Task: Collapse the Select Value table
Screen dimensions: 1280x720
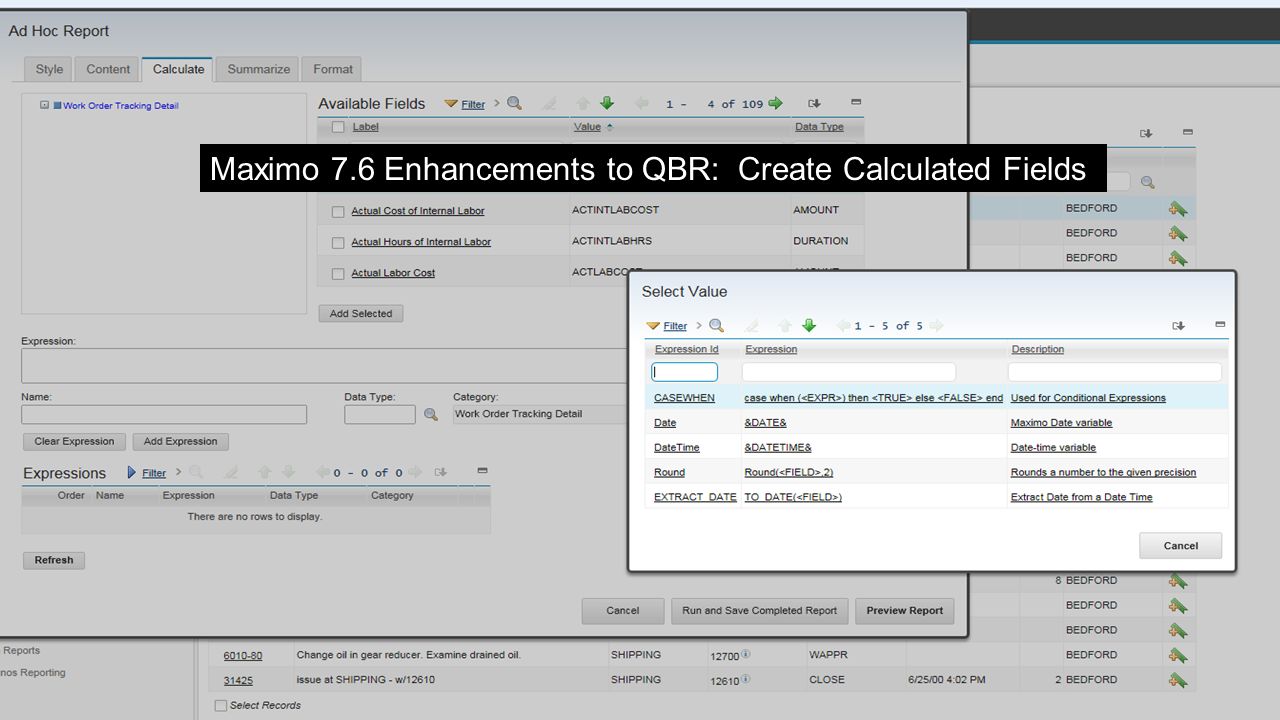Action: click(x=1220, y=324)
